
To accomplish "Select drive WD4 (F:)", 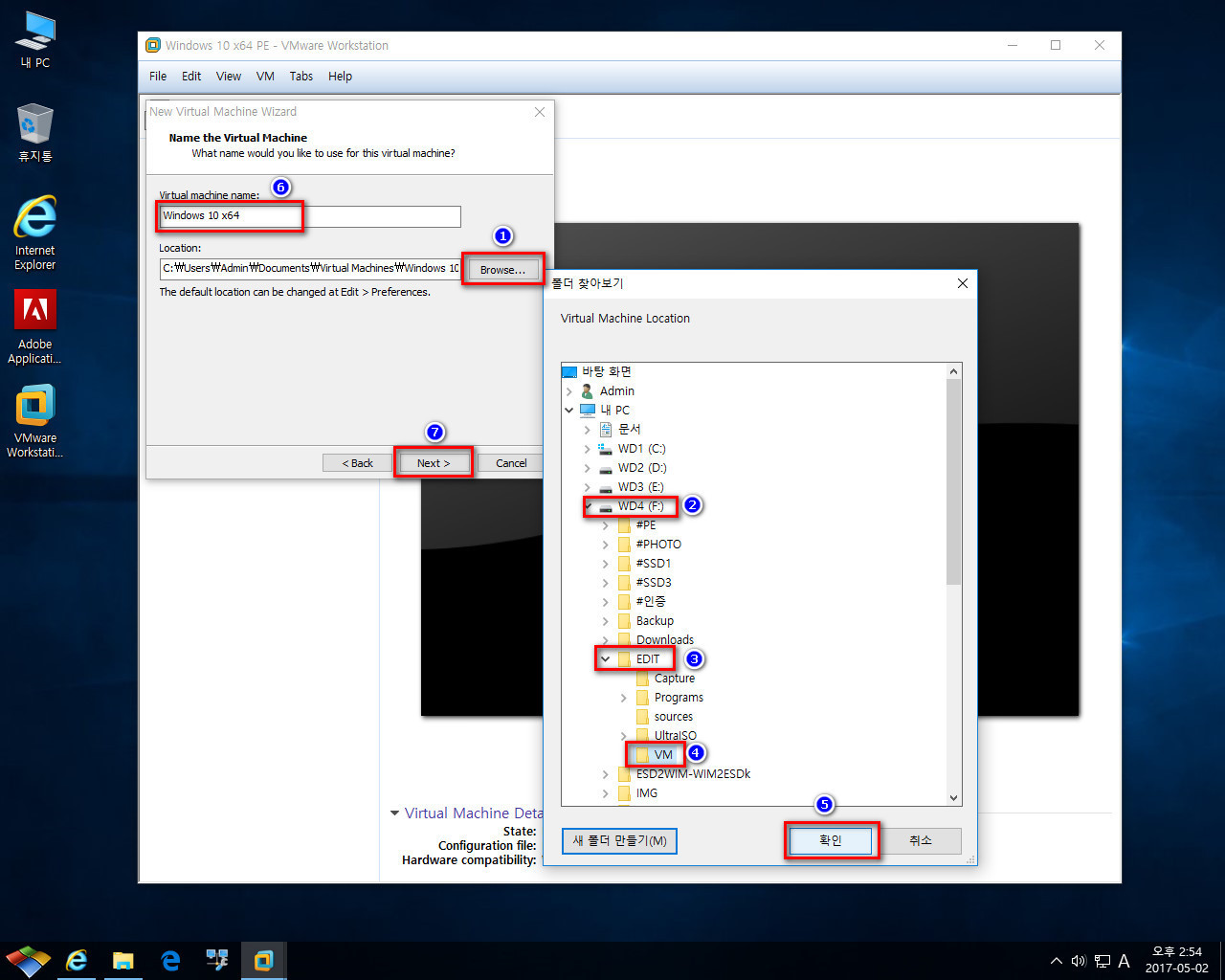I will tap(640, 505).
